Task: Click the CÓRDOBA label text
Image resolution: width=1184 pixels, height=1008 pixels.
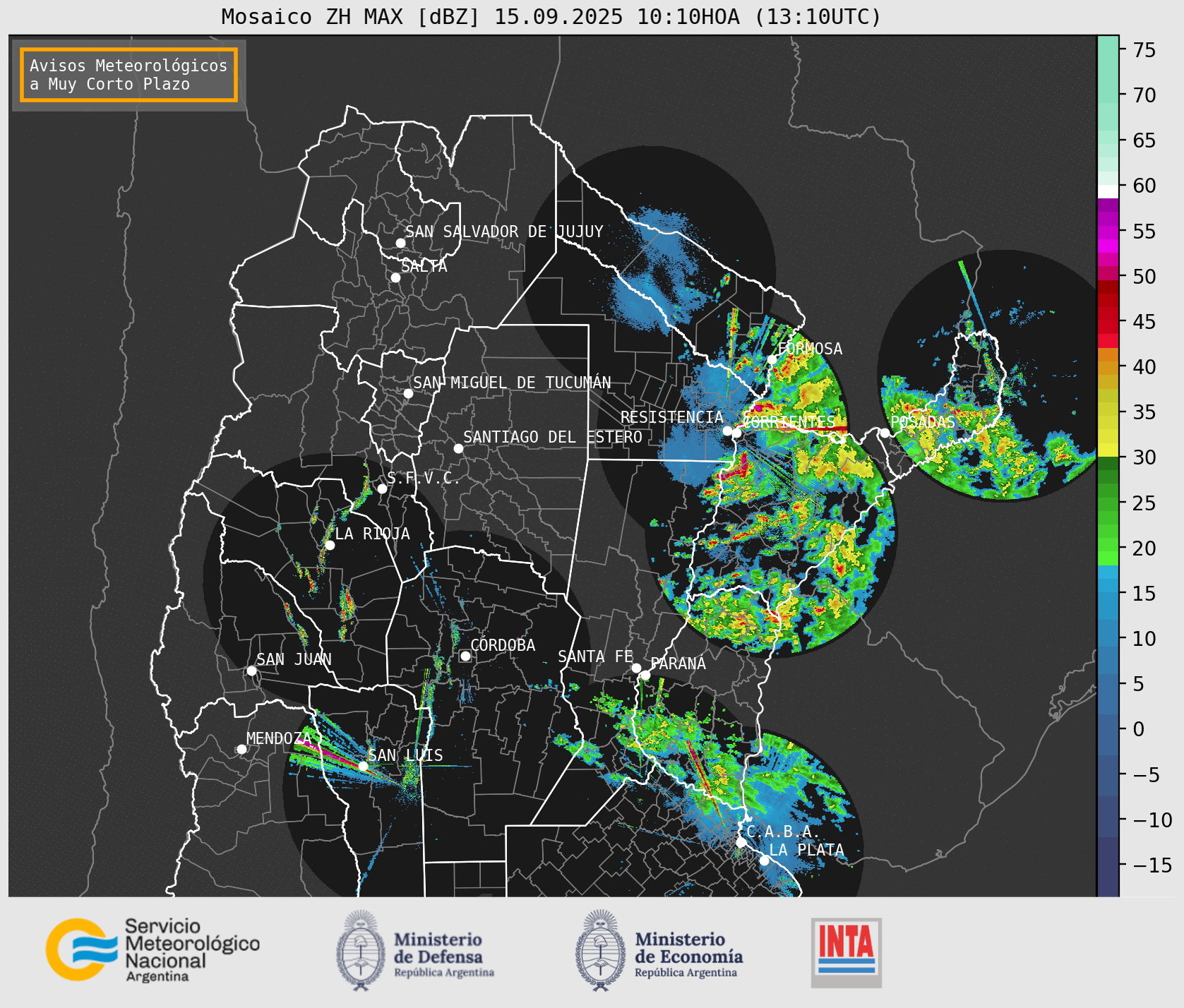Action: tap(503, 645)
